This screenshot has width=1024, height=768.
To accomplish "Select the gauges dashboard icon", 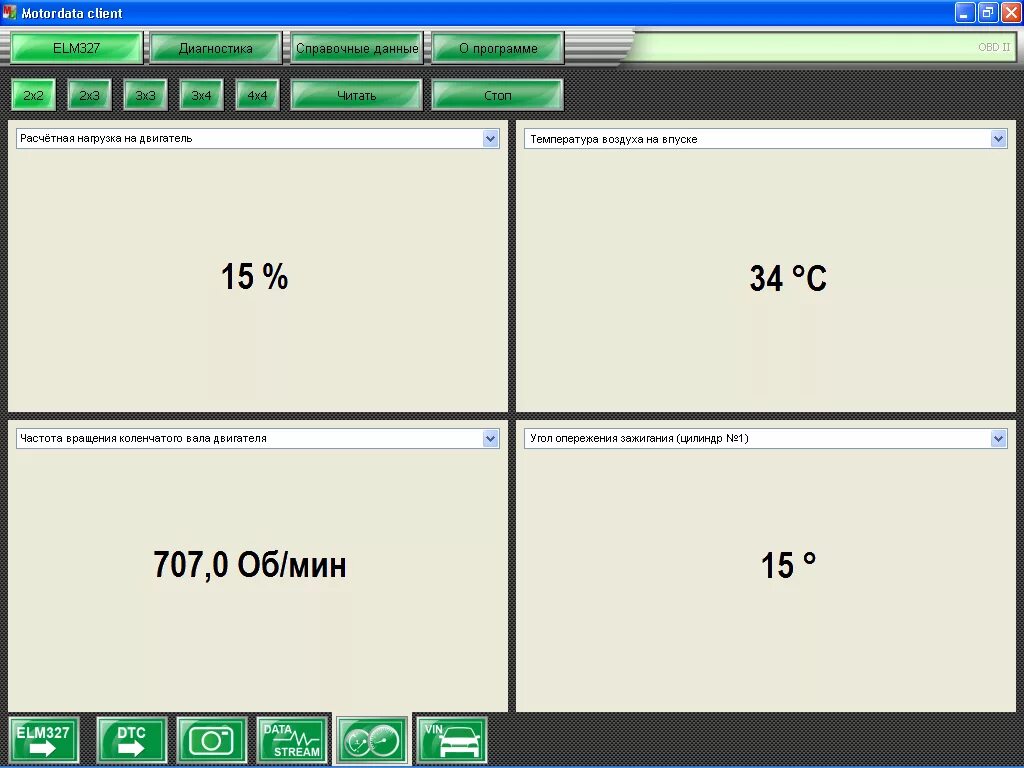I will [x=372, y=740].
